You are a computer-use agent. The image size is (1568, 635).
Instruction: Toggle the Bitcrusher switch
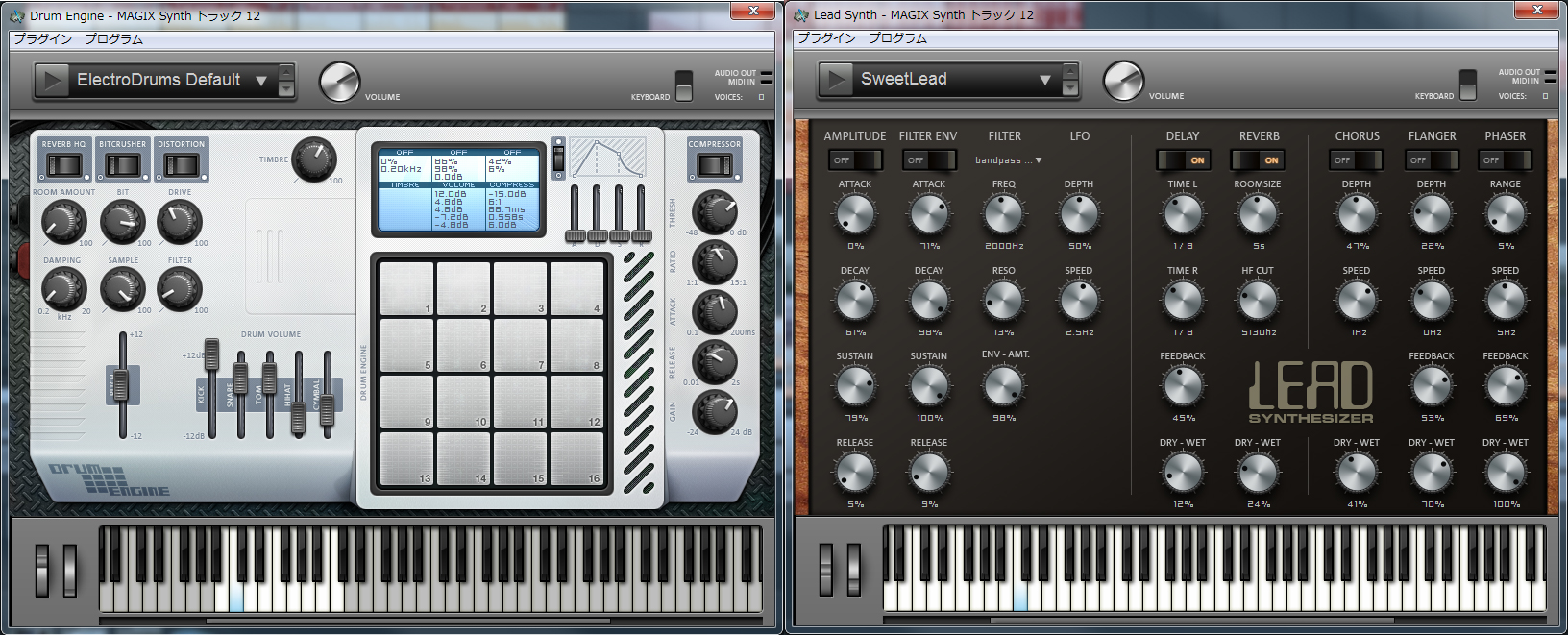point(122,165)
